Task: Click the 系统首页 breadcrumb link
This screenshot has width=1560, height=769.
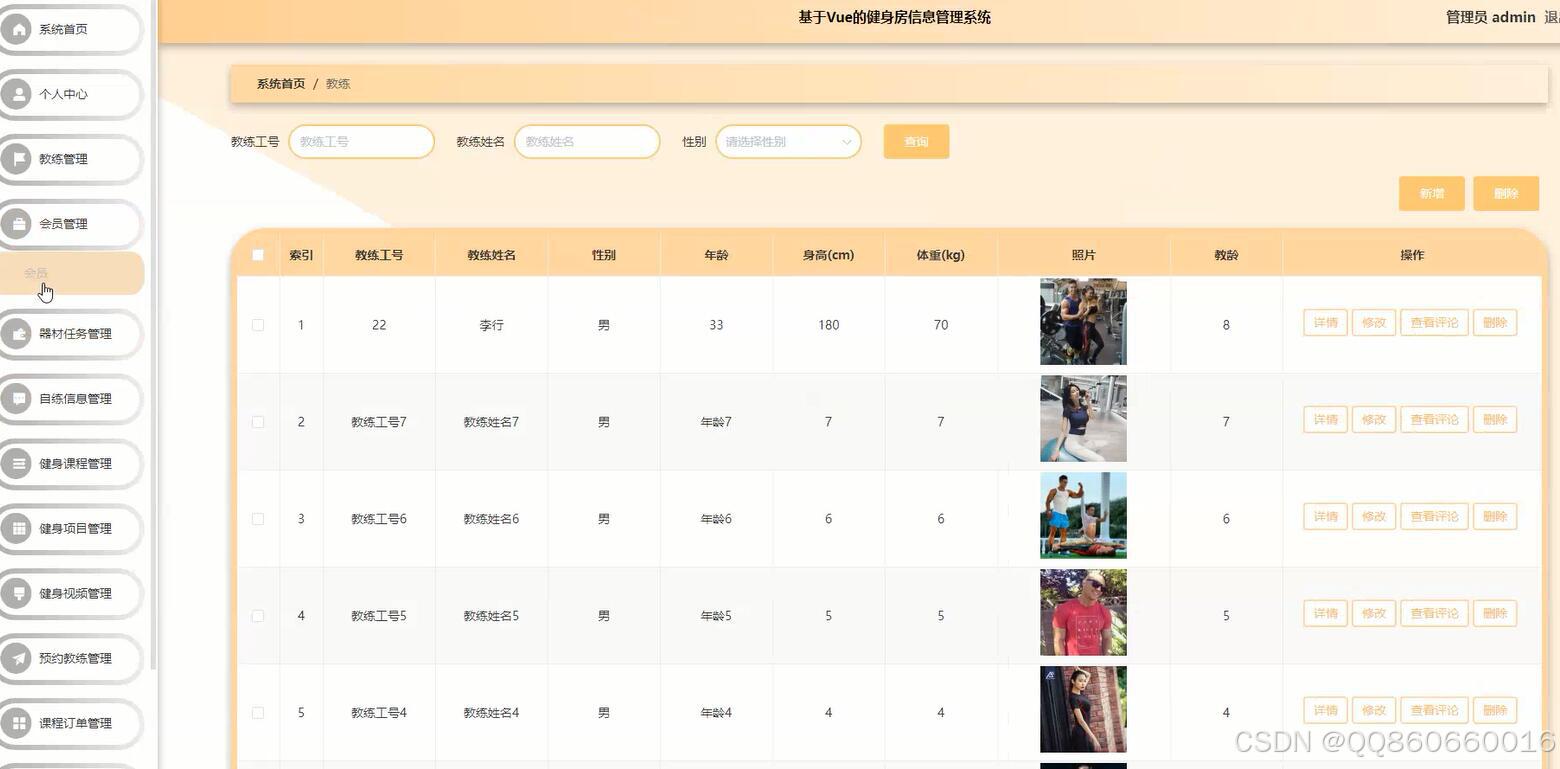Action: pyautogui.click(x=281, y=84)
